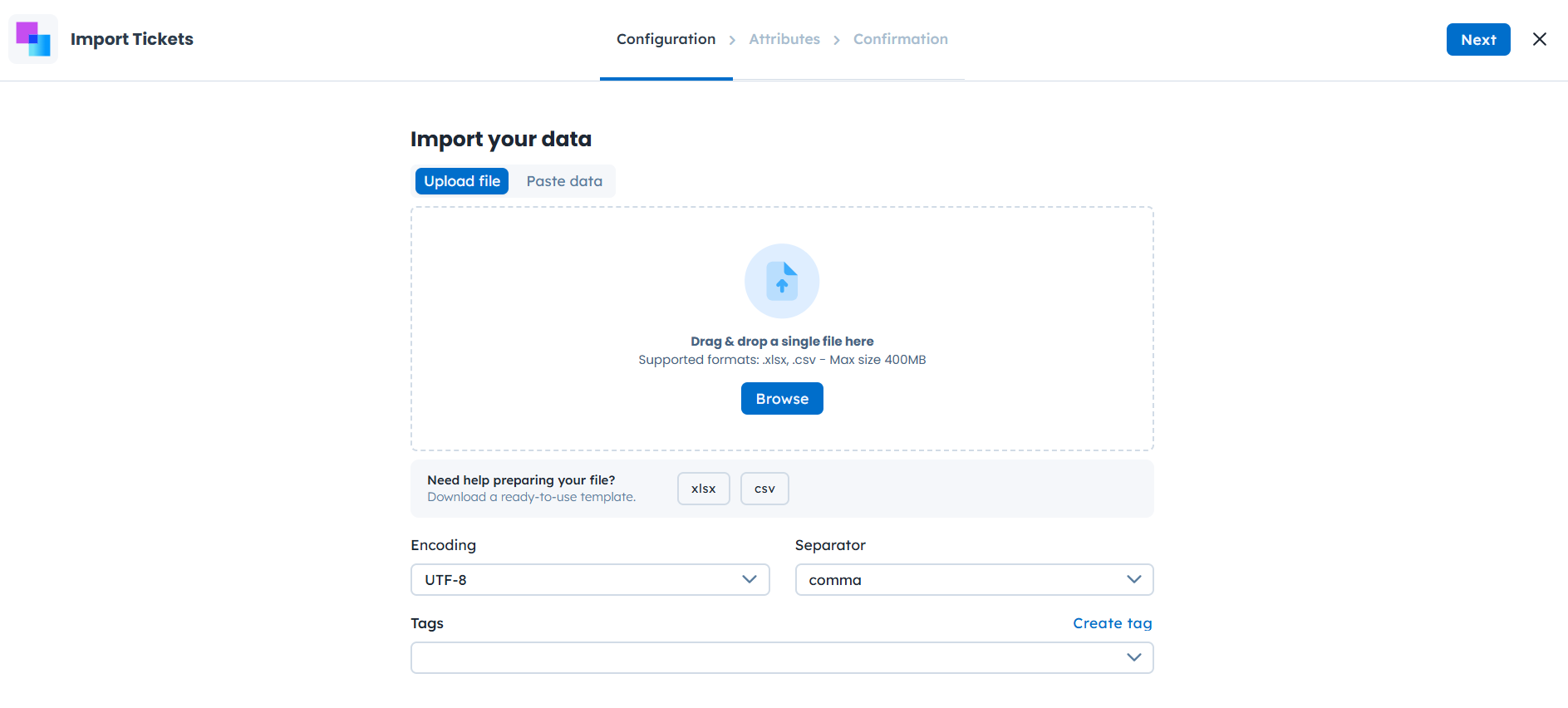This screenshot has height=708, width=1568.
Task: Go to the Configuration step tab
Action: (x=666, y=39)
